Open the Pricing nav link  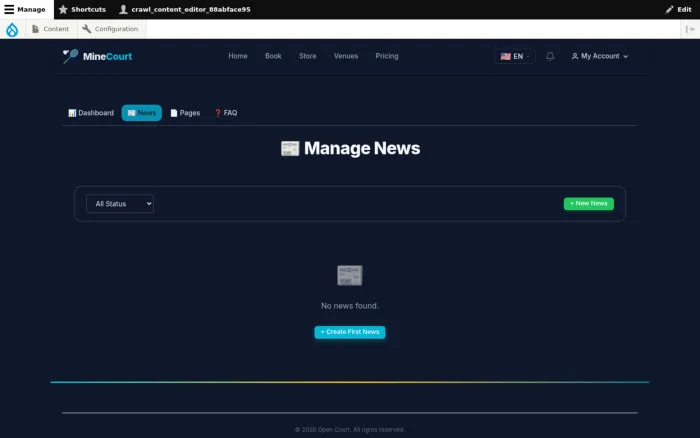387,56
